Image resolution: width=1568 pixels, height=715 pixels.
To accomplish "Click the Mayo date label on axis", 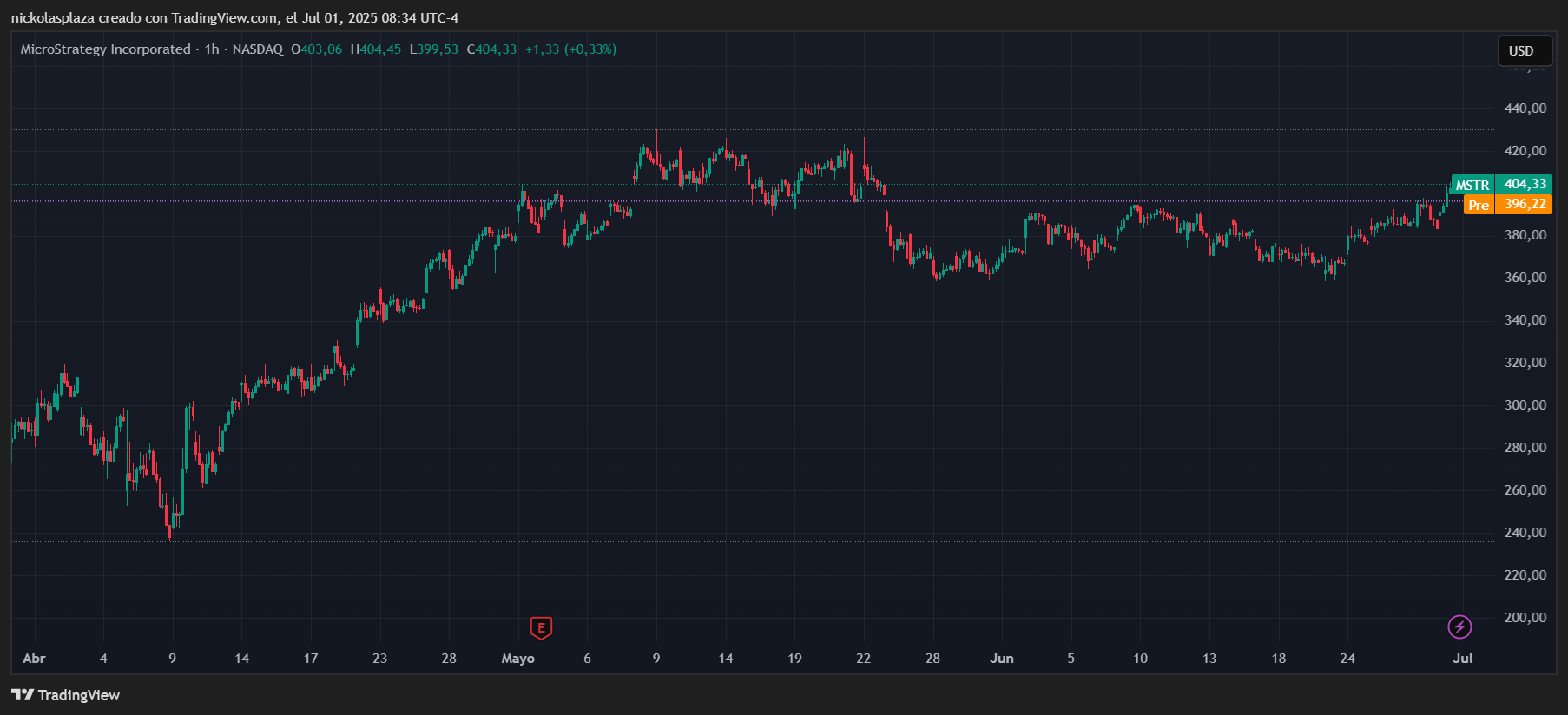I will tap(518, 659).
